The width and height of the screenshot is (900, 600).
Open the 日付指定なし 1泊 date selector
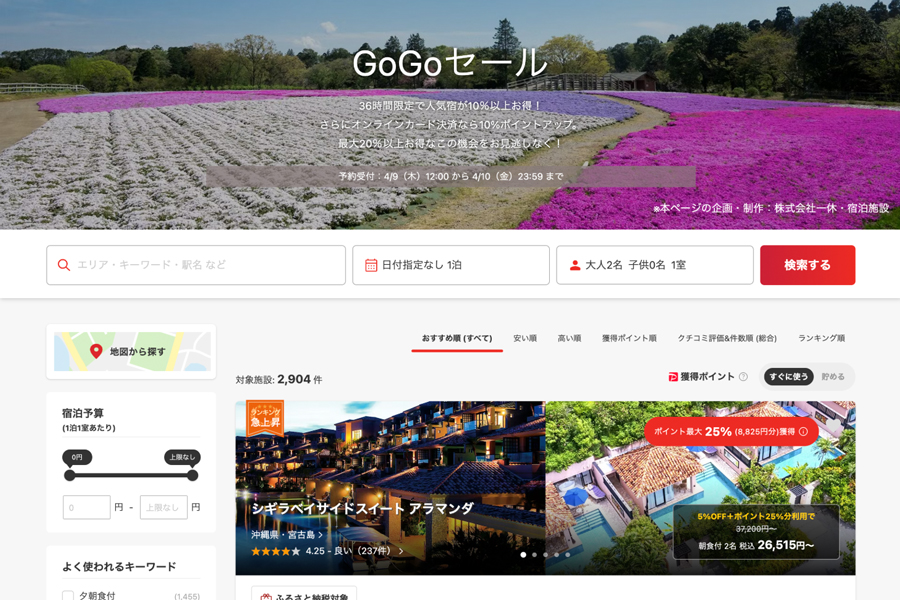click(449, 265)
